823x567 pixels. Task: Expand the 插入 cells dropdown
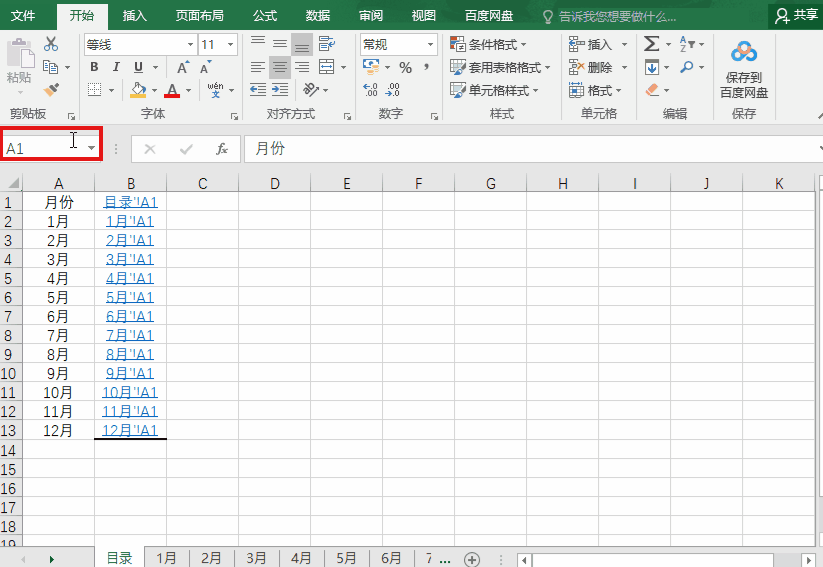click(x=625, y=45)
